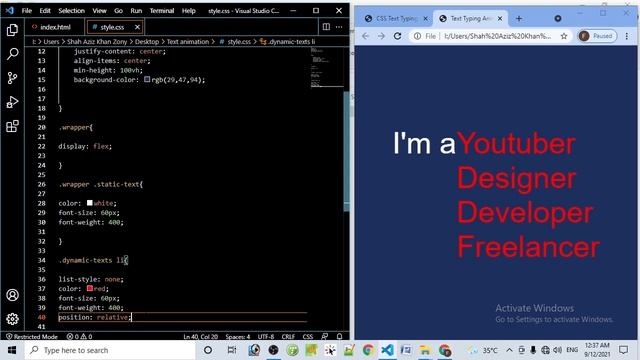Click the .dynamic-texts li breadcrumb symbol
Viewport: 640px width, 360px height.
click(x=288, y=42)
